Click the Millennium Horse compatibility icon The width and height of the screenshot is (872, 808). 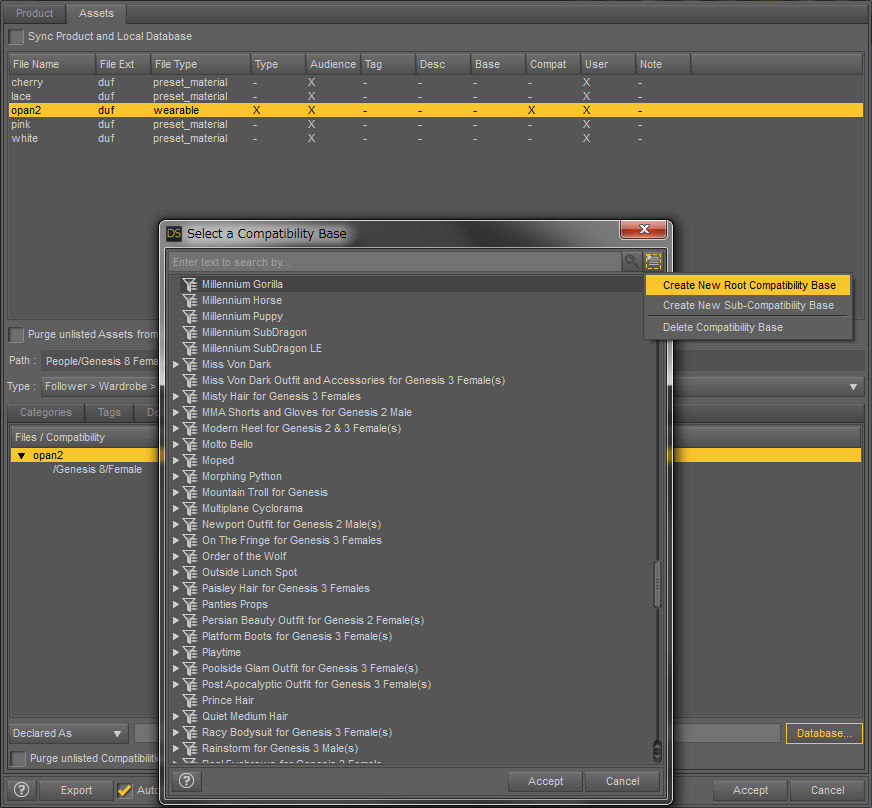[190, 300]
